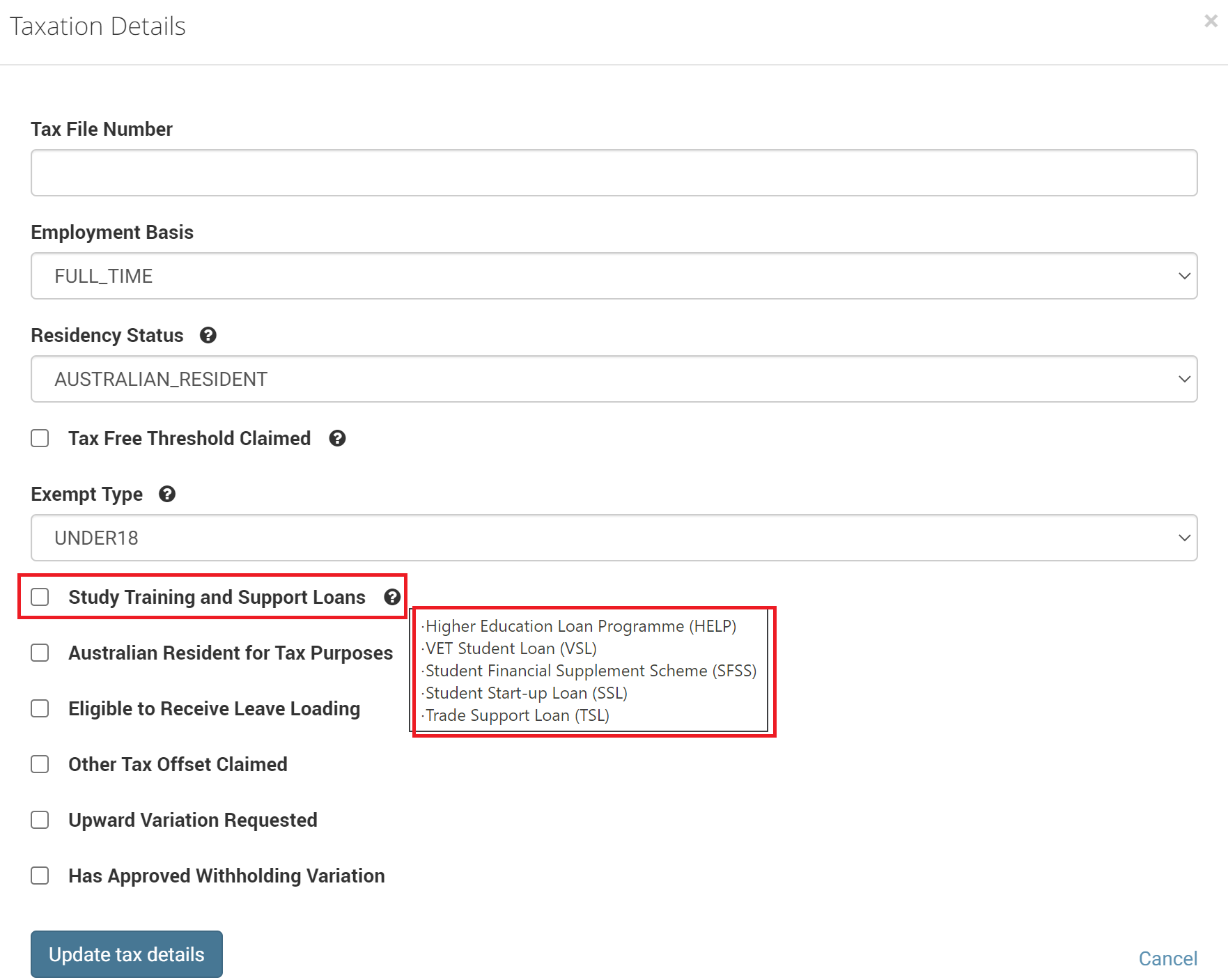Expand the Exempt Type dropdown
The image size is (1228, 980).
click(614, 538)
